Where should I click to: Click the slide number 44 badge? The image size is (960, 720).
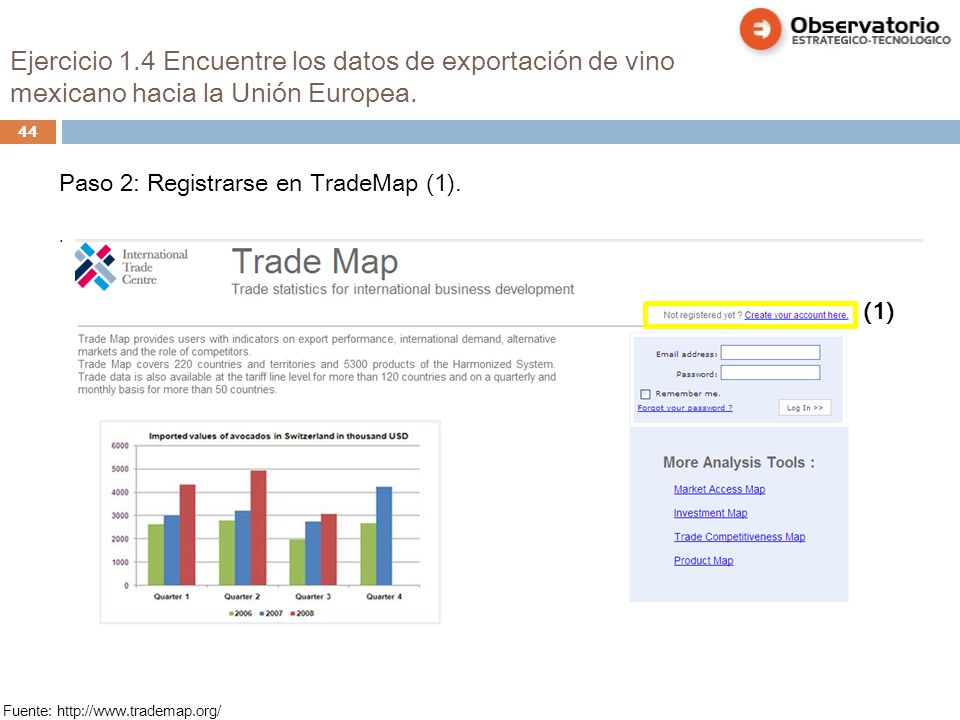coord(28,132)
